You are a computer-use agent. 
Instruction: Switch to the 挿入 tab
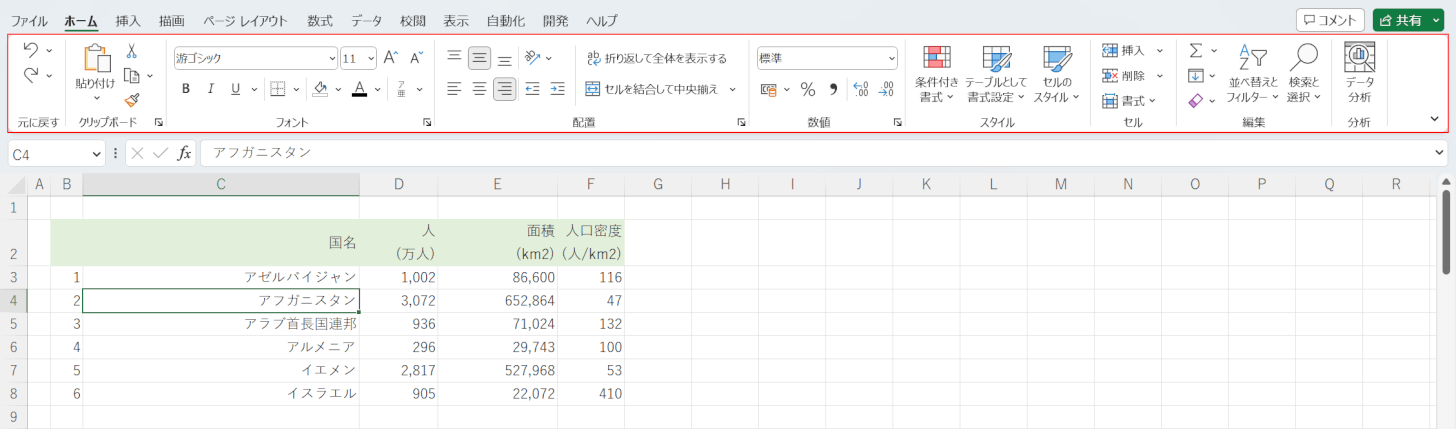(128, 20)
